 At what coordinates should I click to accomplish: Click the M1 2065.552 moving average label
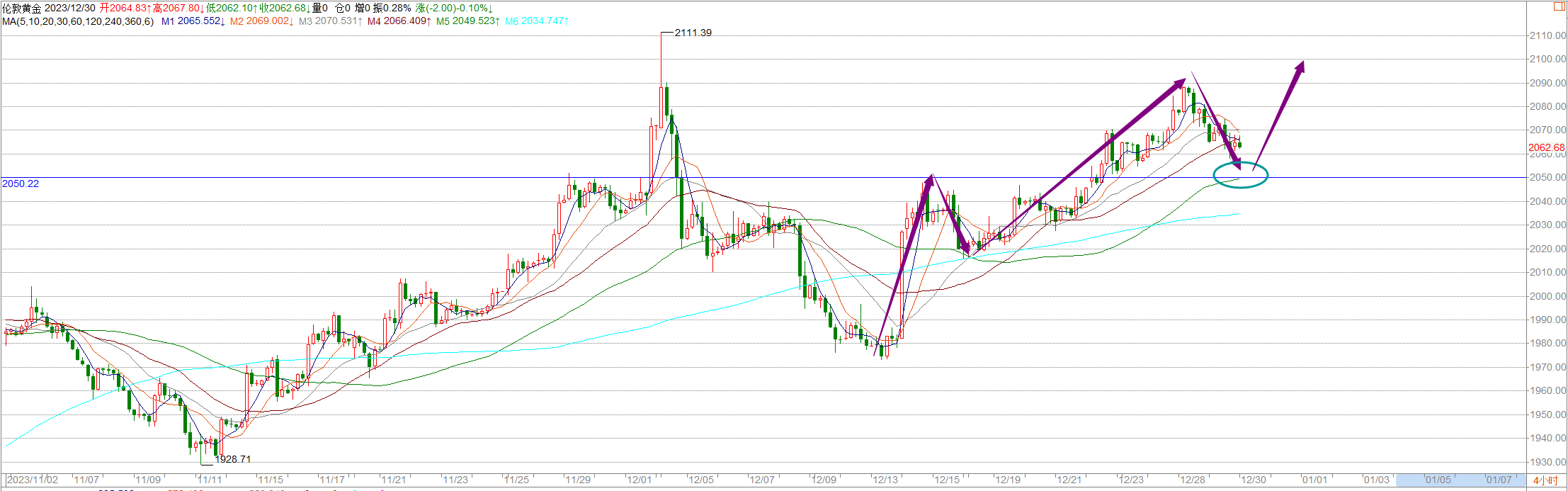[193, 21]
